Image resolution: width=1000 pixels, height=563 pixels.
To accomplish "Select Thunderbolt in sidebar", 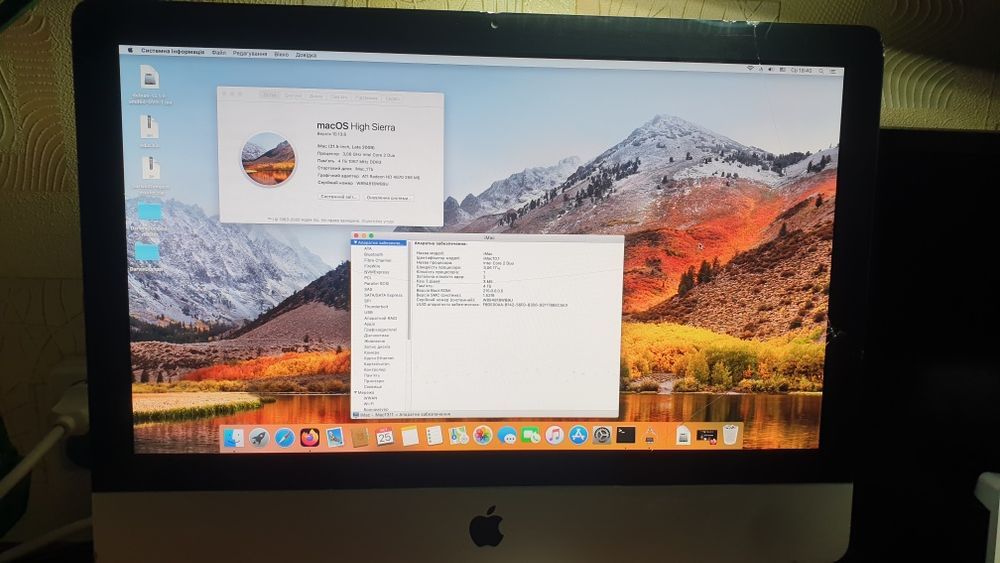I will [x=376, y=307].
